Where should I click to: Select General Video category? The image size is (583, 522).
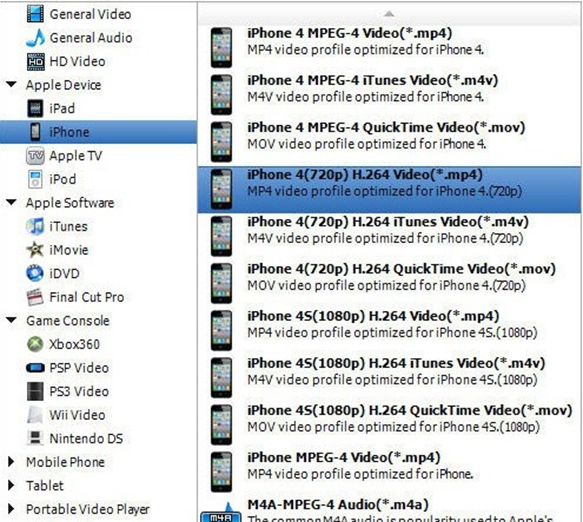(90, 14)
